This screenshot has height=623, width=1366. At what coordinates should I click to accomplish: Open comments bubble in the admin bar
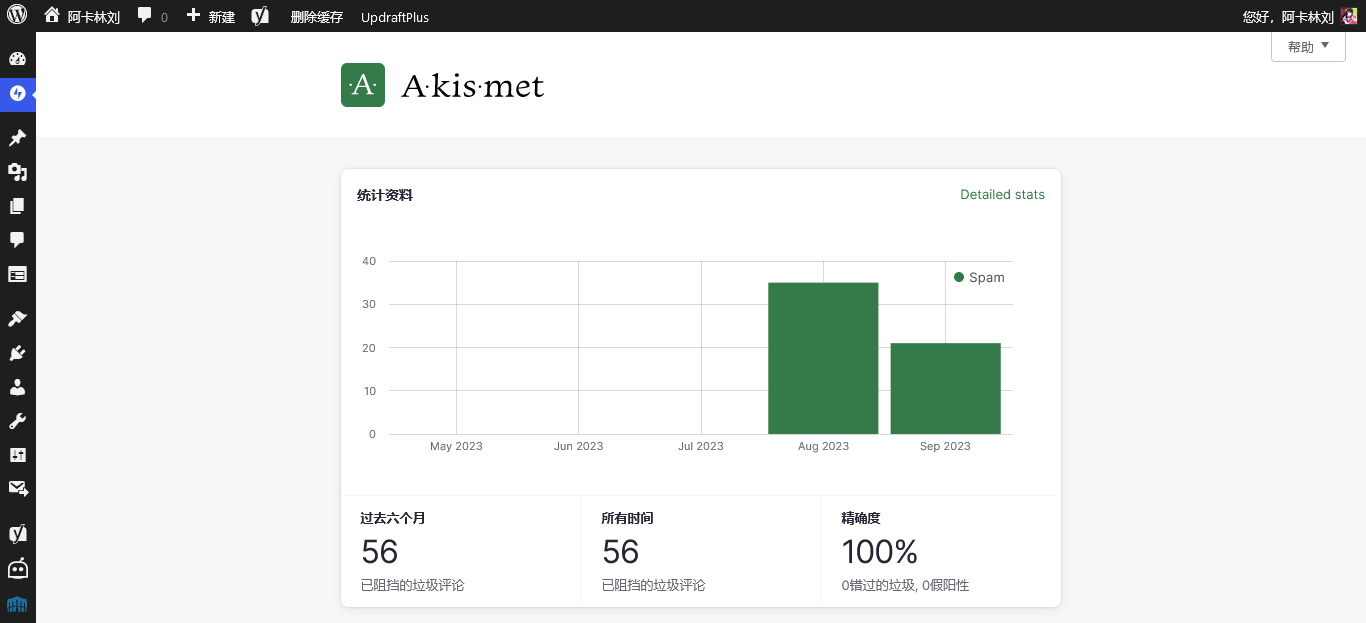point(153,16)
